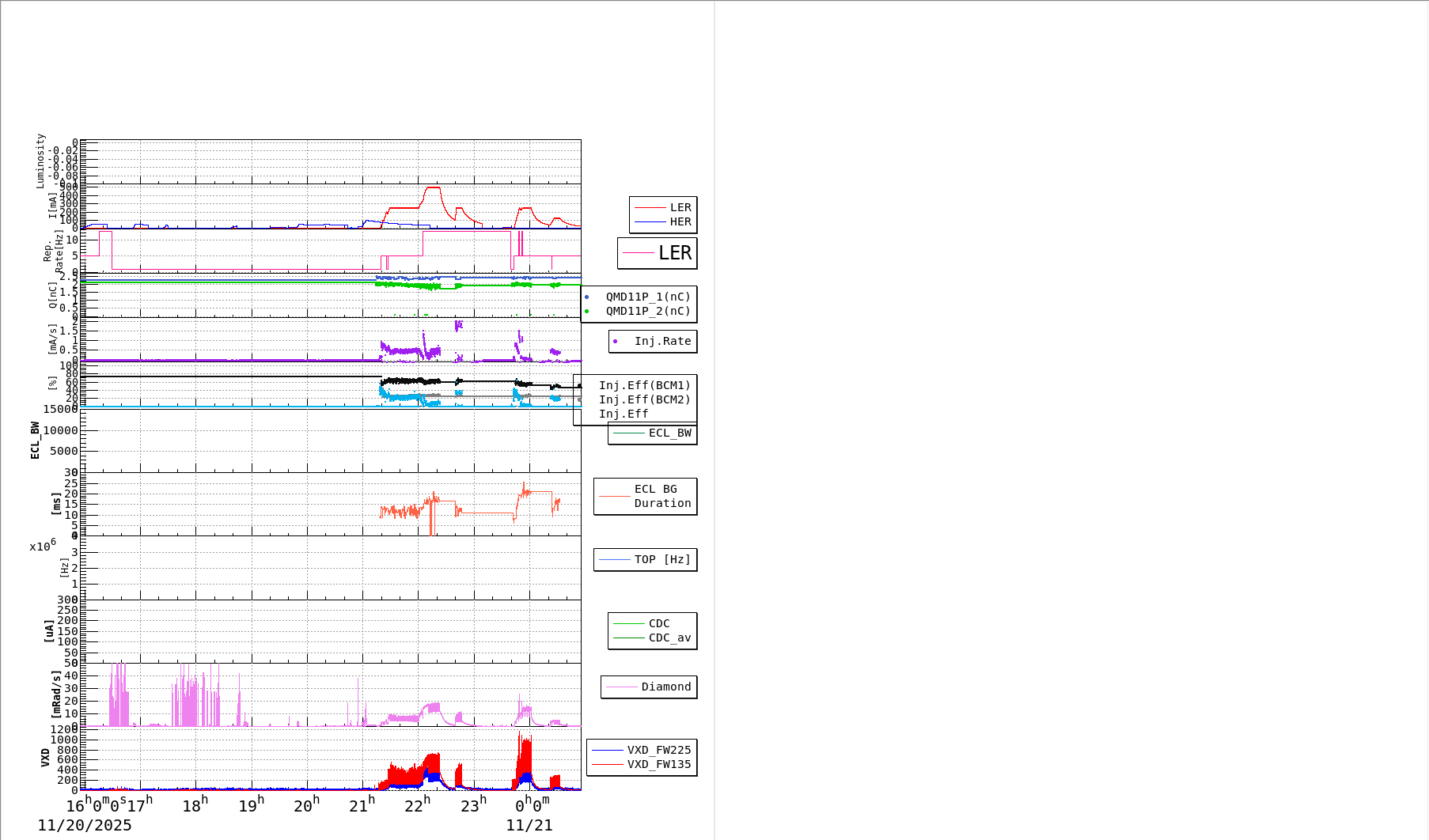Click the Inj.Eff(BCM2) legend entry
Viewport: 1429px width, 840px height.
[645, 400]
